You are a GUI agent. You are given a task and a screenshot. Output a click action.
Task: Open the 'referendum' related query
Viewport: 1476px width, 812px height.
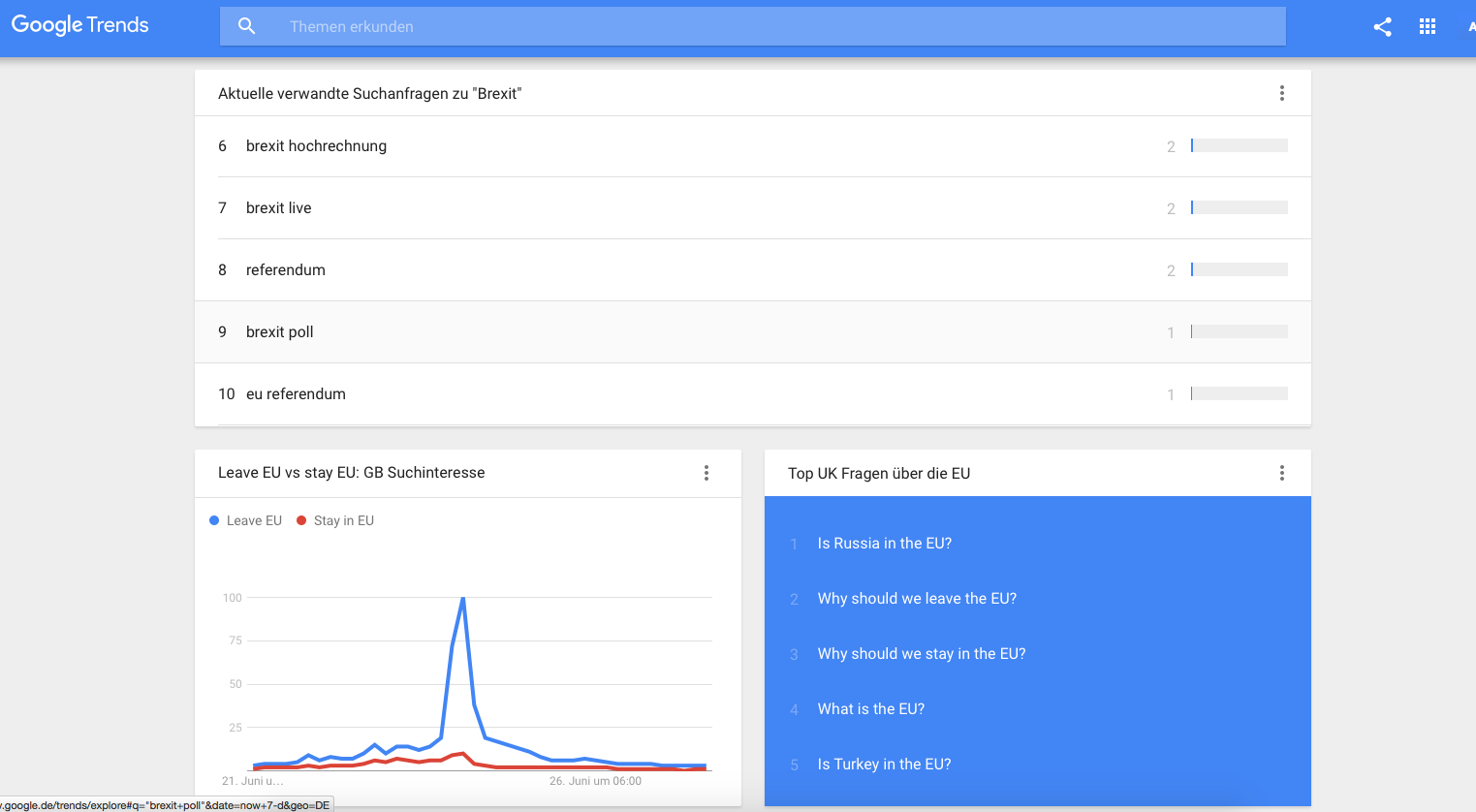pyautogui.click(x=286, y=270)
